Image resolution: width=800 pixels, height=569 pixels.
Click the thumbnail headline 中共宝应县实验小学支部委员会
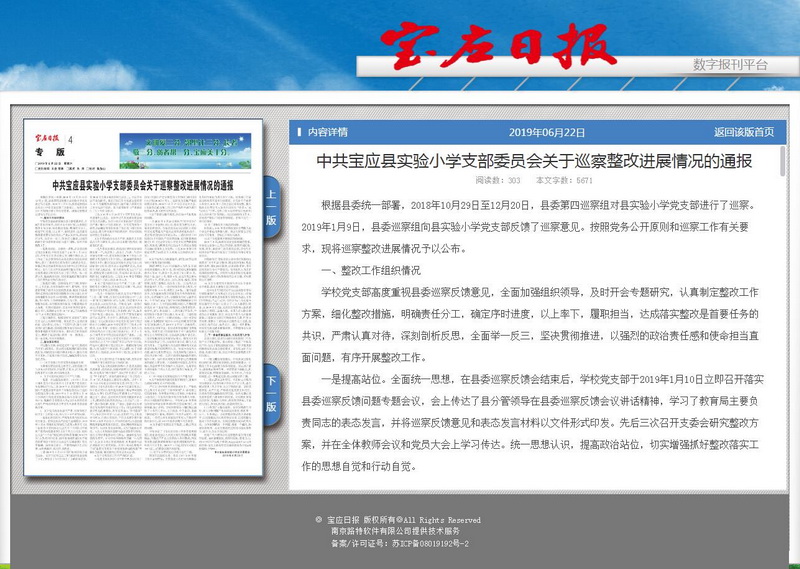[143, 185]
